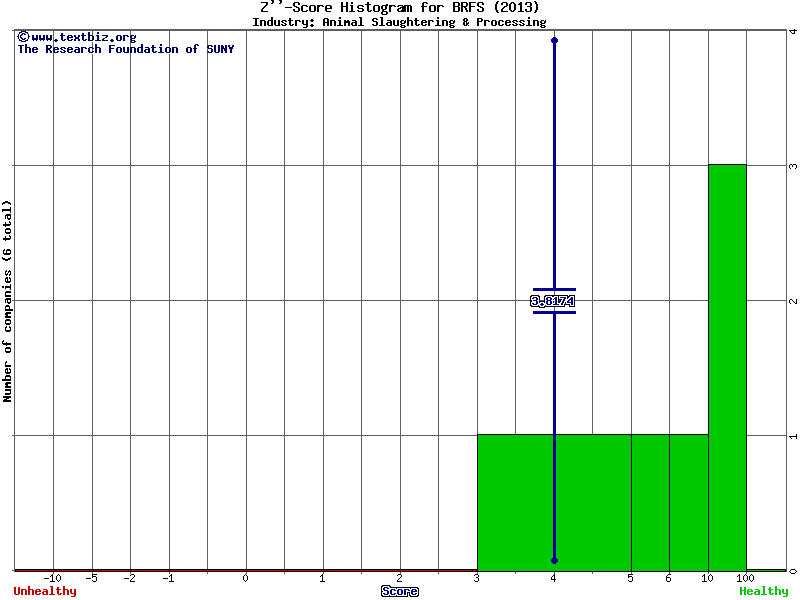Click the 3 x-axis tick label
Viewport: 800px width, 600px height.
click(x=477, y=578)
